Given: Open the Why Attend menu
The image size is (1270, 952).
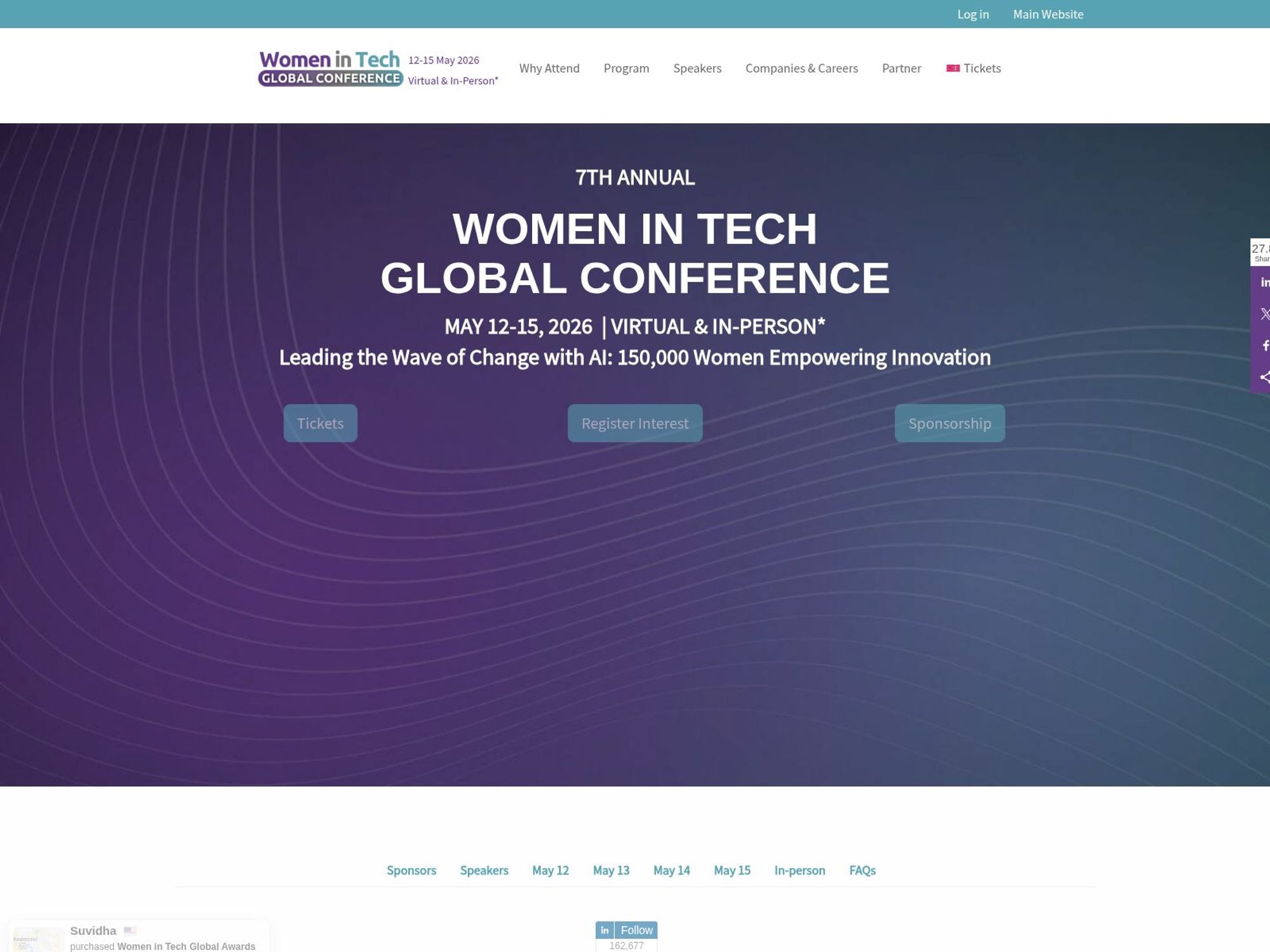Looking at the screenshot, I should coord(549,68).
